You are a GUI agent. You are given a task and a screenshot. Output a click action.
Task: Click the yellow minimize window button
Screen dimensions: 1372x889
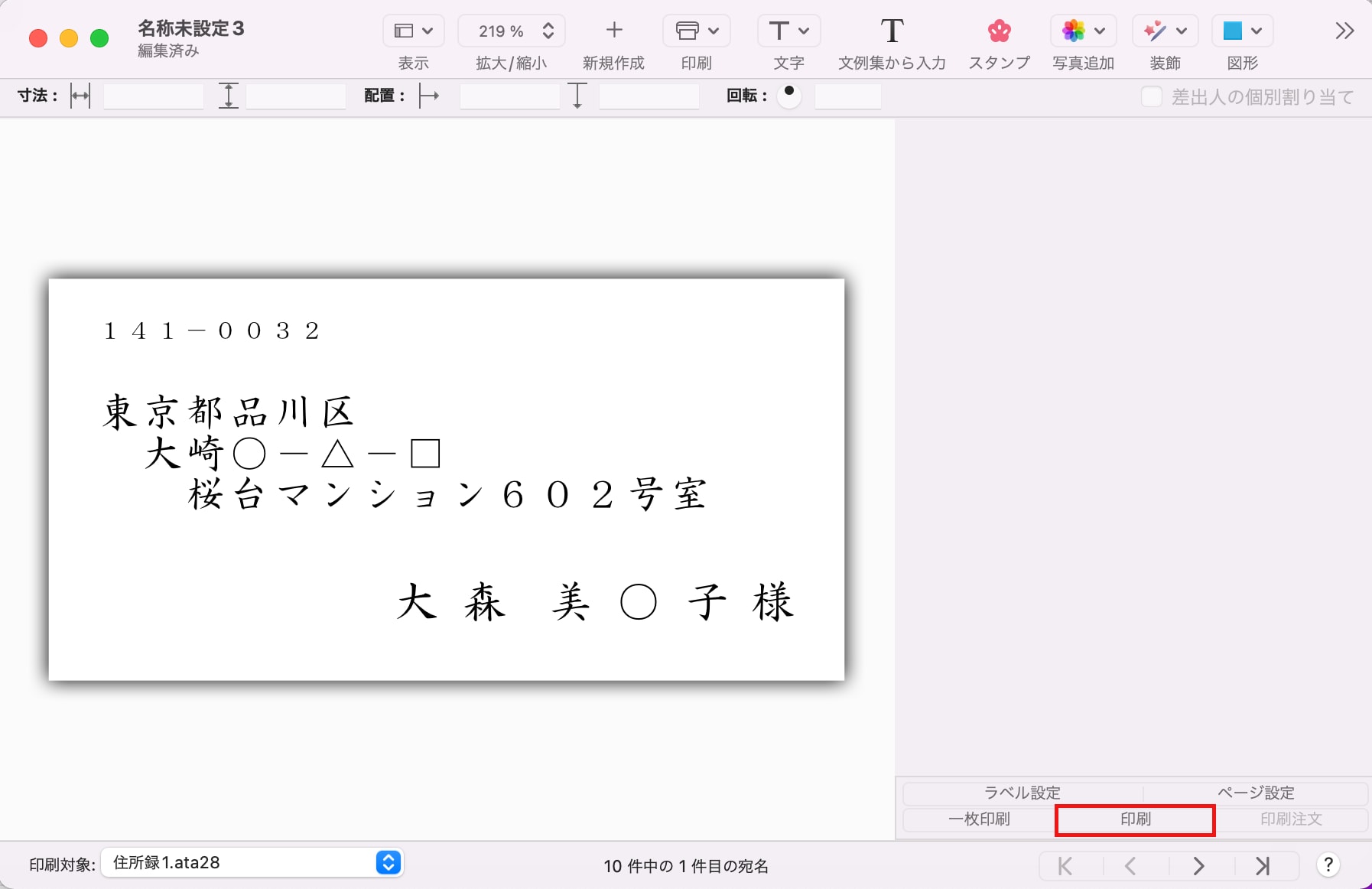(x=69, y=38)
